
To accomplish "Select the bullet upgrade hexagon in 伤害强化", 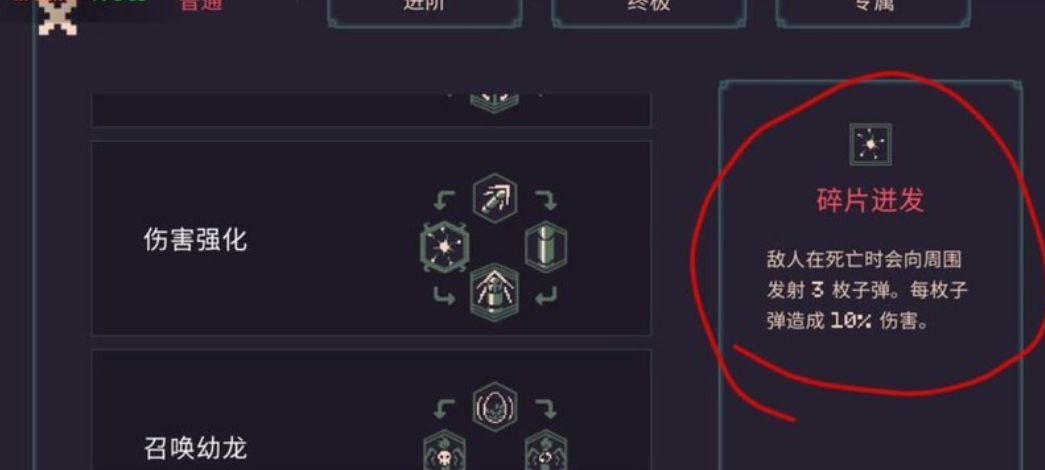I will tap(495, 198).
